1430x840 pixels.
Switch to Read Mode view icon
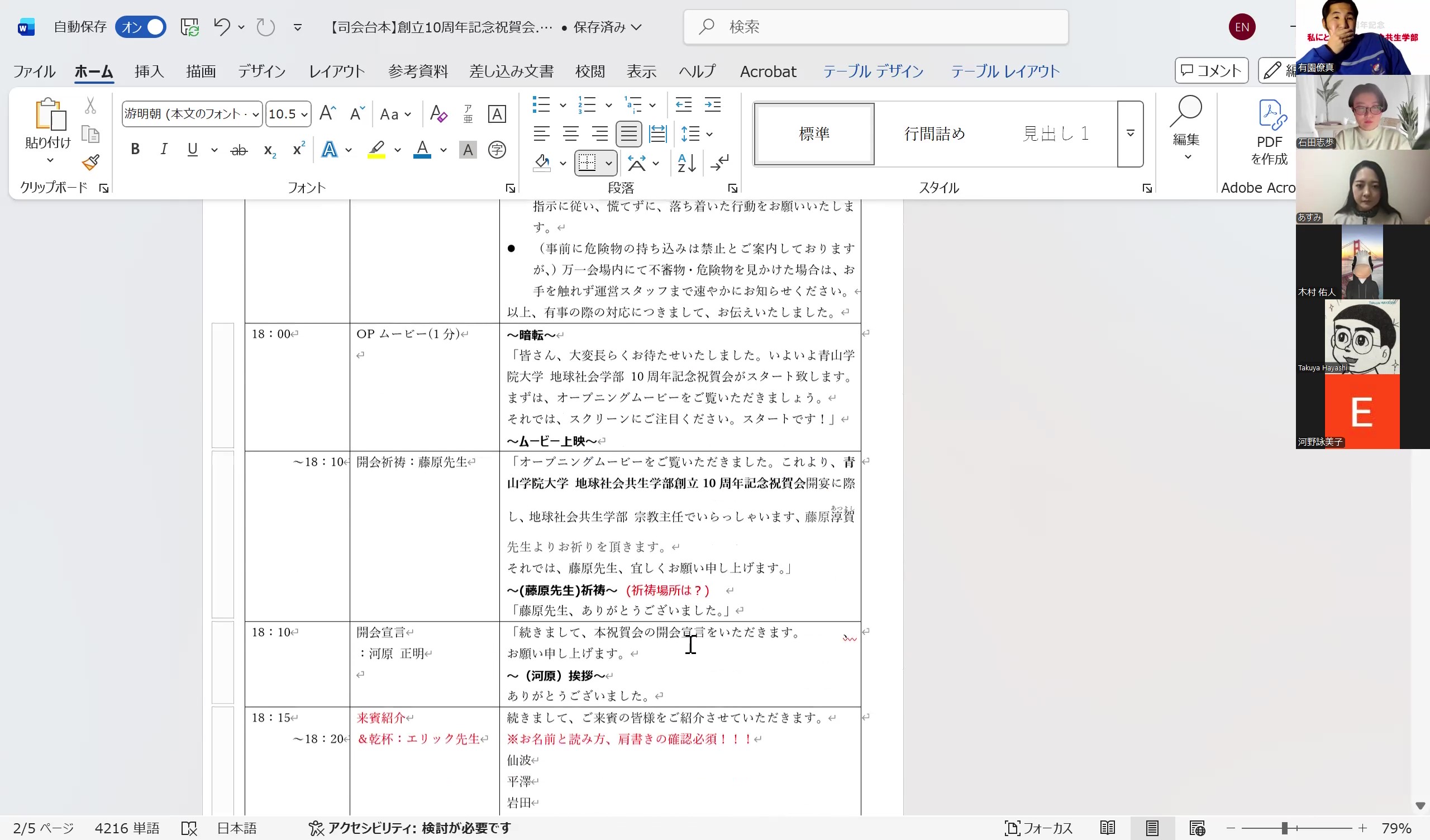(1107, 828)
